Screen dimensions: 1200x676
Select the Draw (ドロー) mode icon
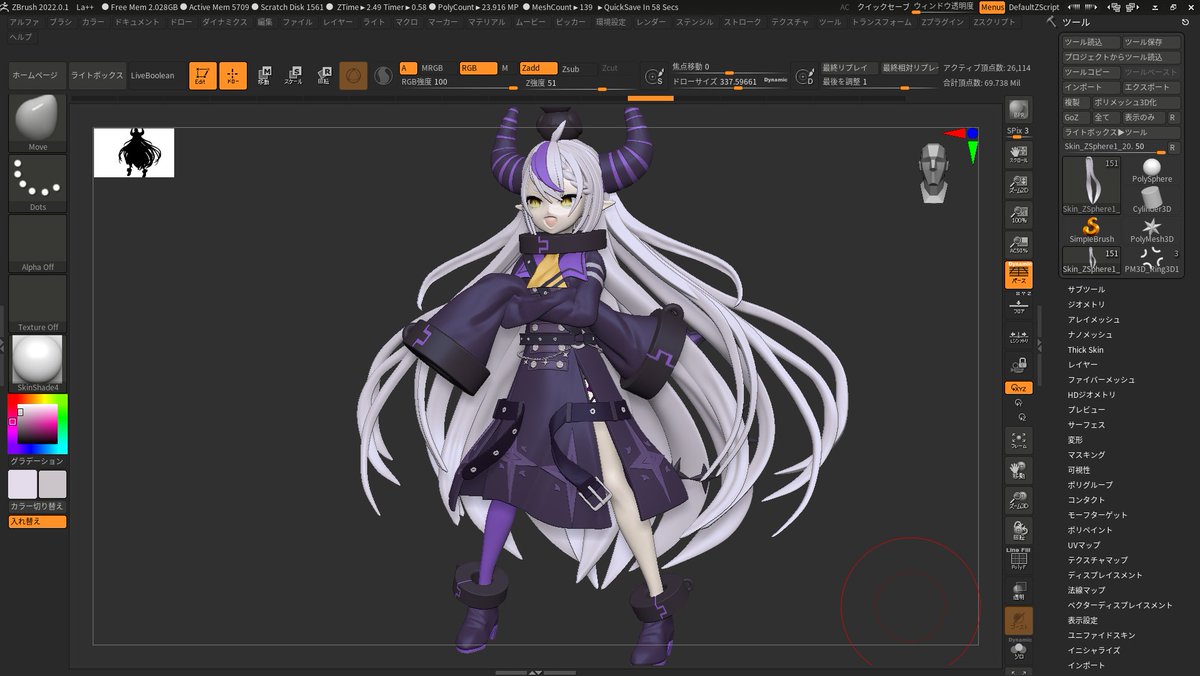click(233, 75)
